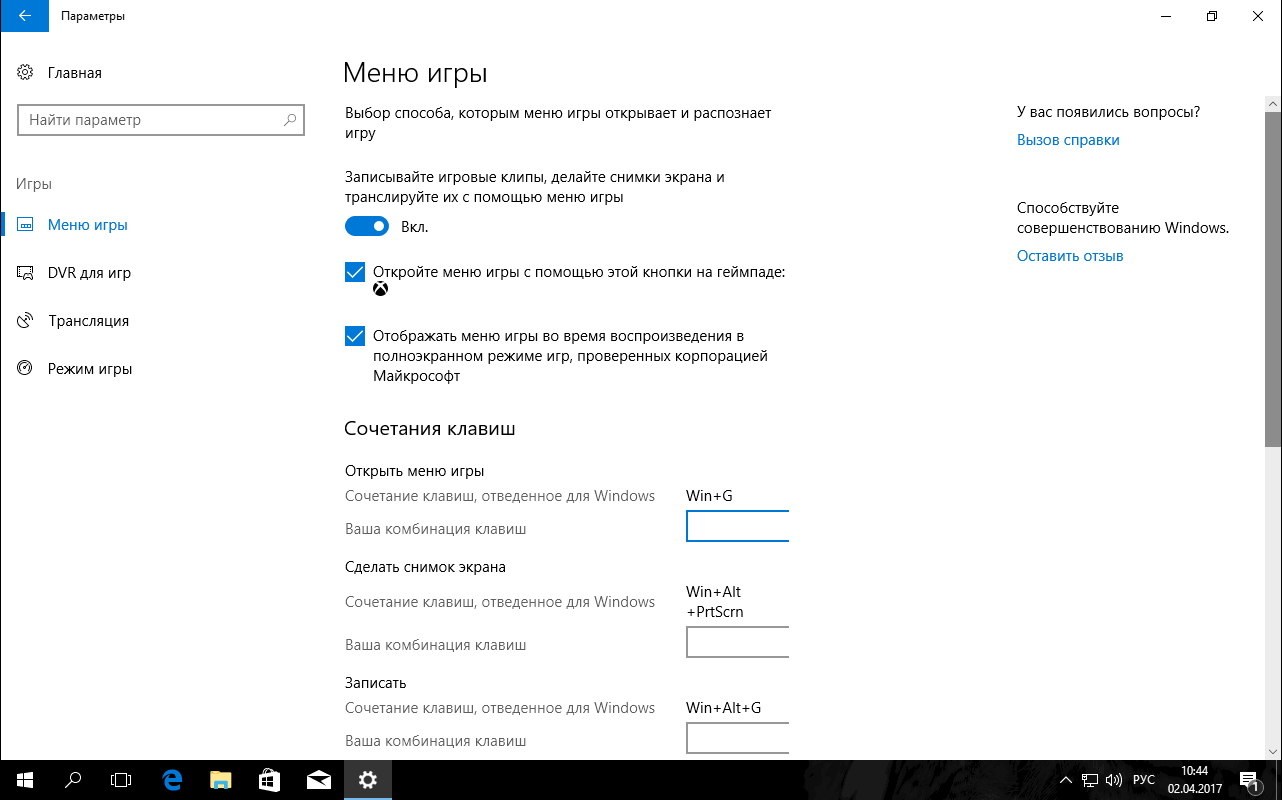Open the Windows Start menu

(24, 780)
